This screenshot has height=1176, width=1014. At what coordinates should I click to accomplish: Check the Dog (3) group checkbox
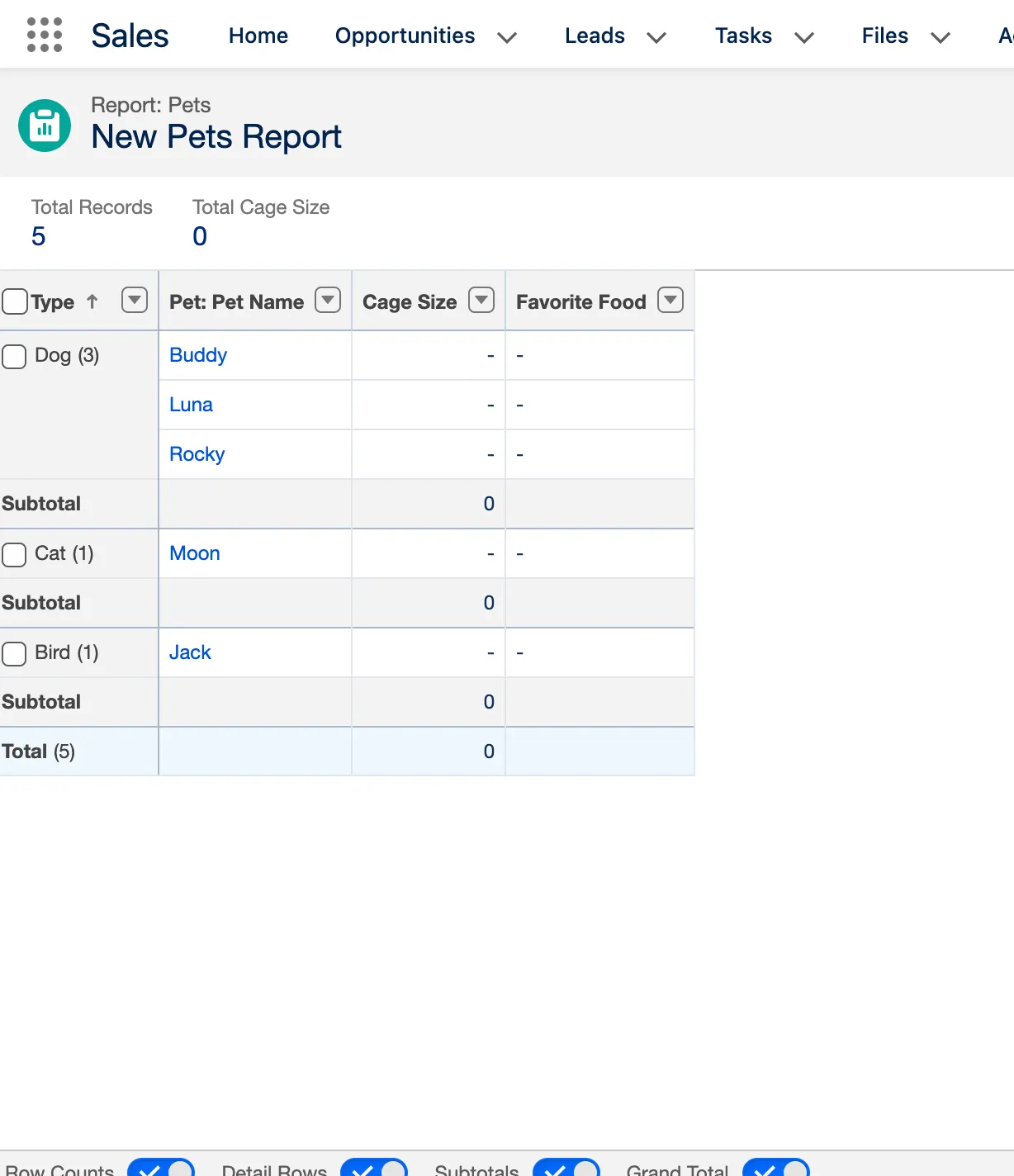tap(14, 356)
